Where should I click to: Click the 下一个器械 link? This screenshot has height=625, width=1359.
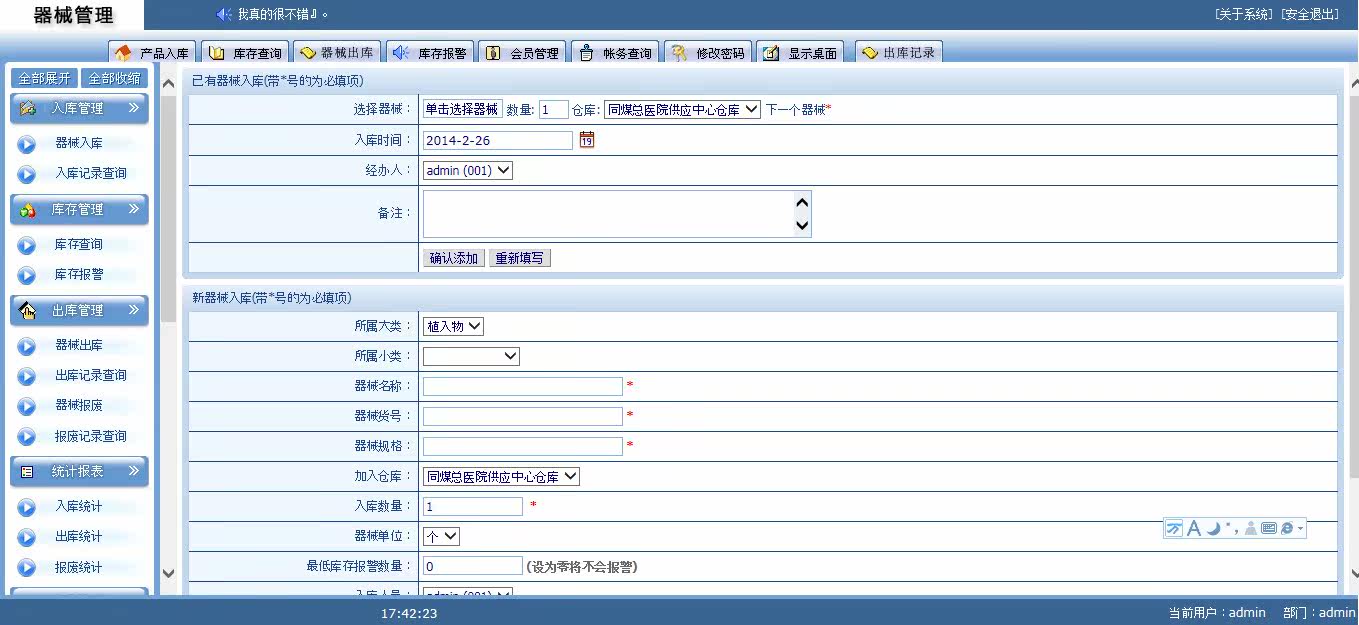tap(796, 110)
